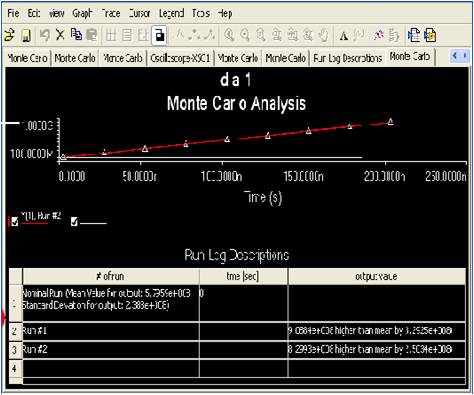
Task: Open the Cursor menu
Action: pyautogui.click(x=139, y=13)
